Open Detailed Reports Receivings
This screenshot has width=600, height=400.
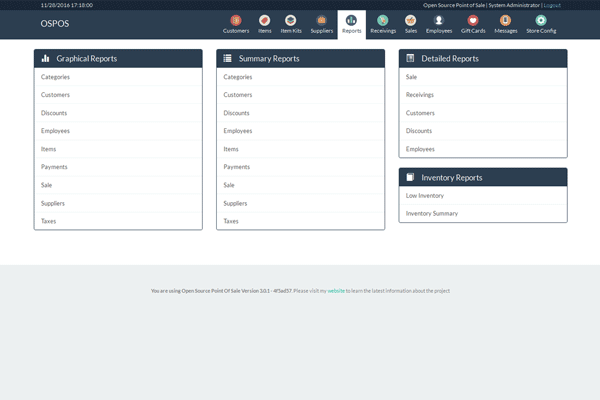point(483,95)
